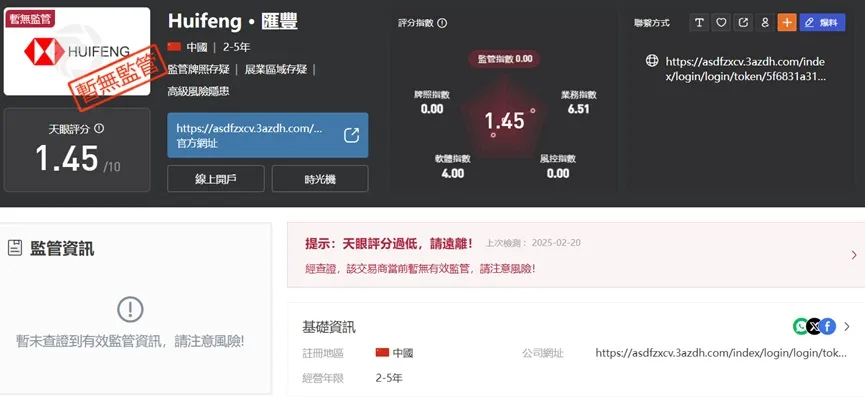Click the Facebook share icon

coord(827,326)
